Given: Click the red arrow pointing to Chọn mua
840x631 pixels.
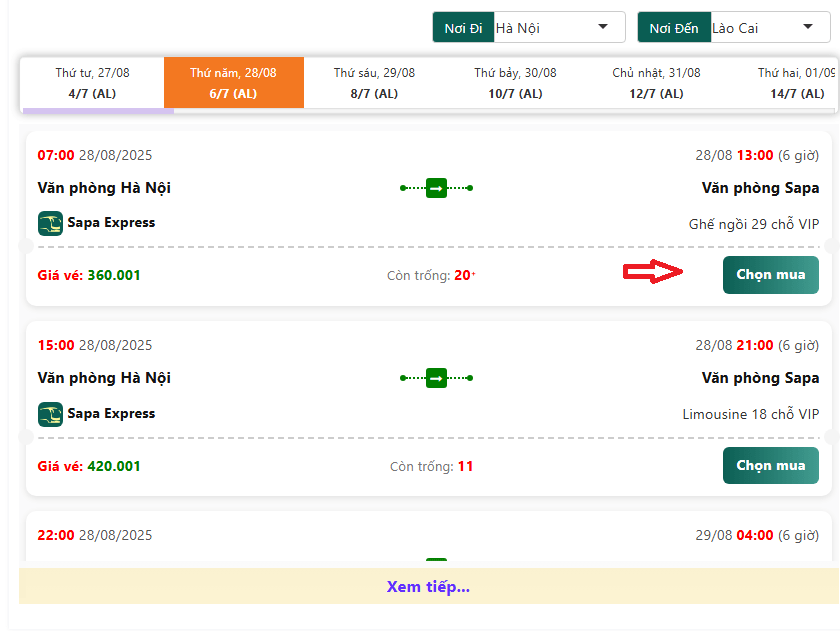Looking at the screenshot, I should [654, 273].
